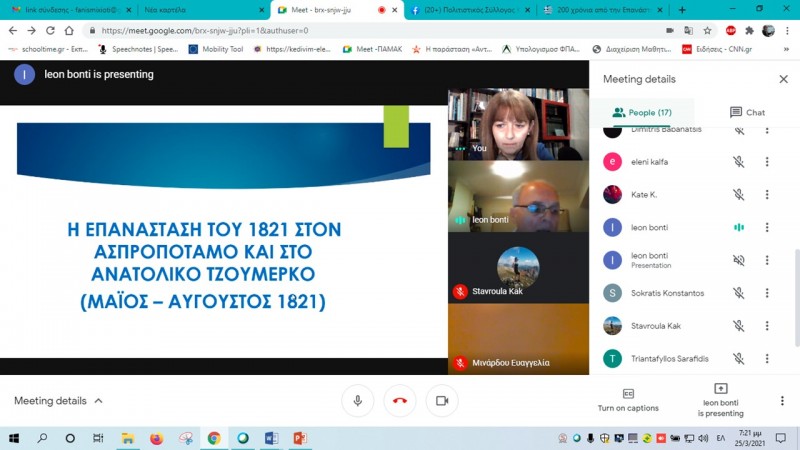Screen dimensions: 800x450
Task: Mute eleni kalfa's microphone
Action: [738, 162]
